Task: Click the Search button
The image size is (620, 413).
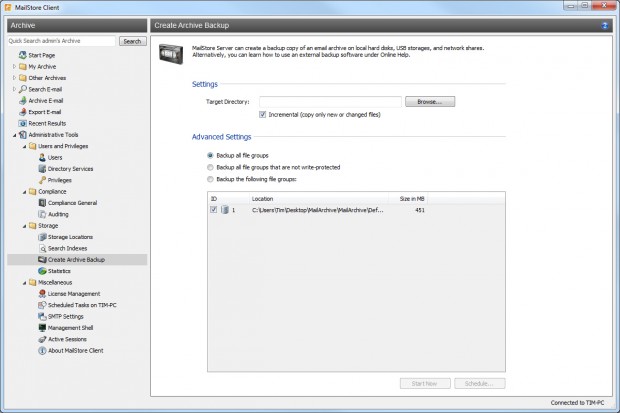Action: click(x=132, y=41)
